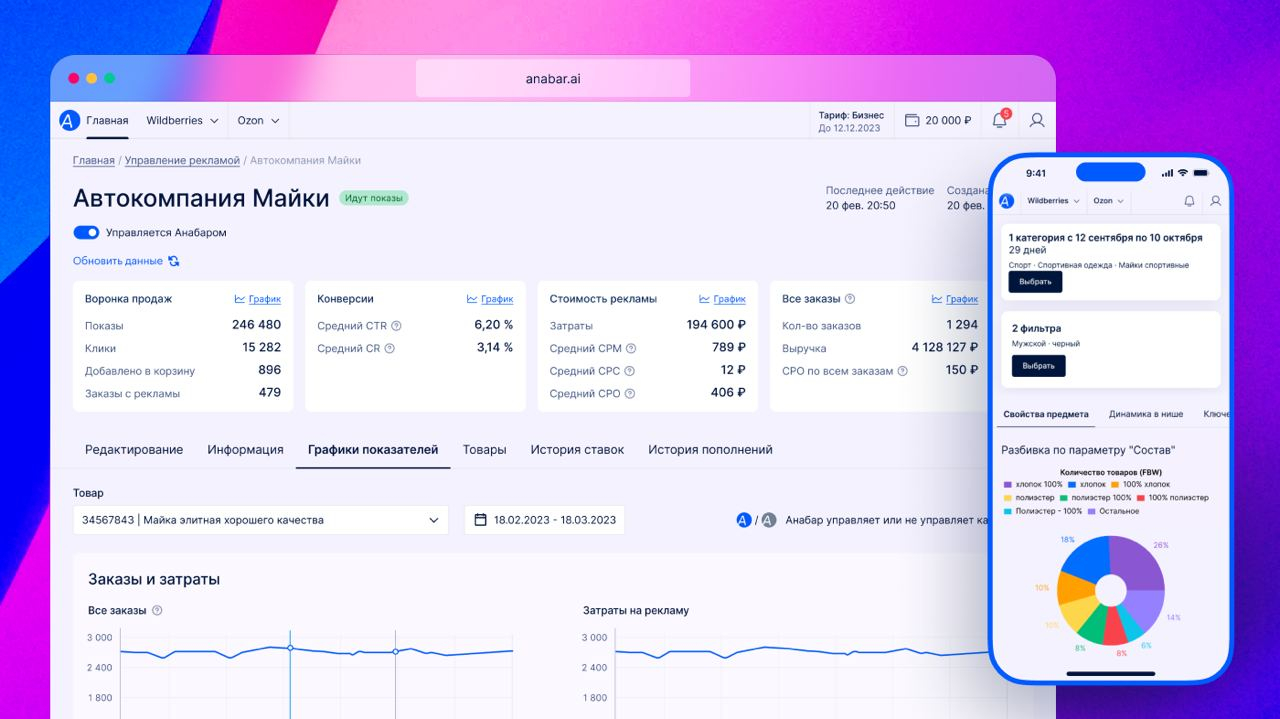Image resolution: width=1280 pixels, height=719 pixels.
Task: Switch to the Информация tab
Action: click(x=246, y=450)
